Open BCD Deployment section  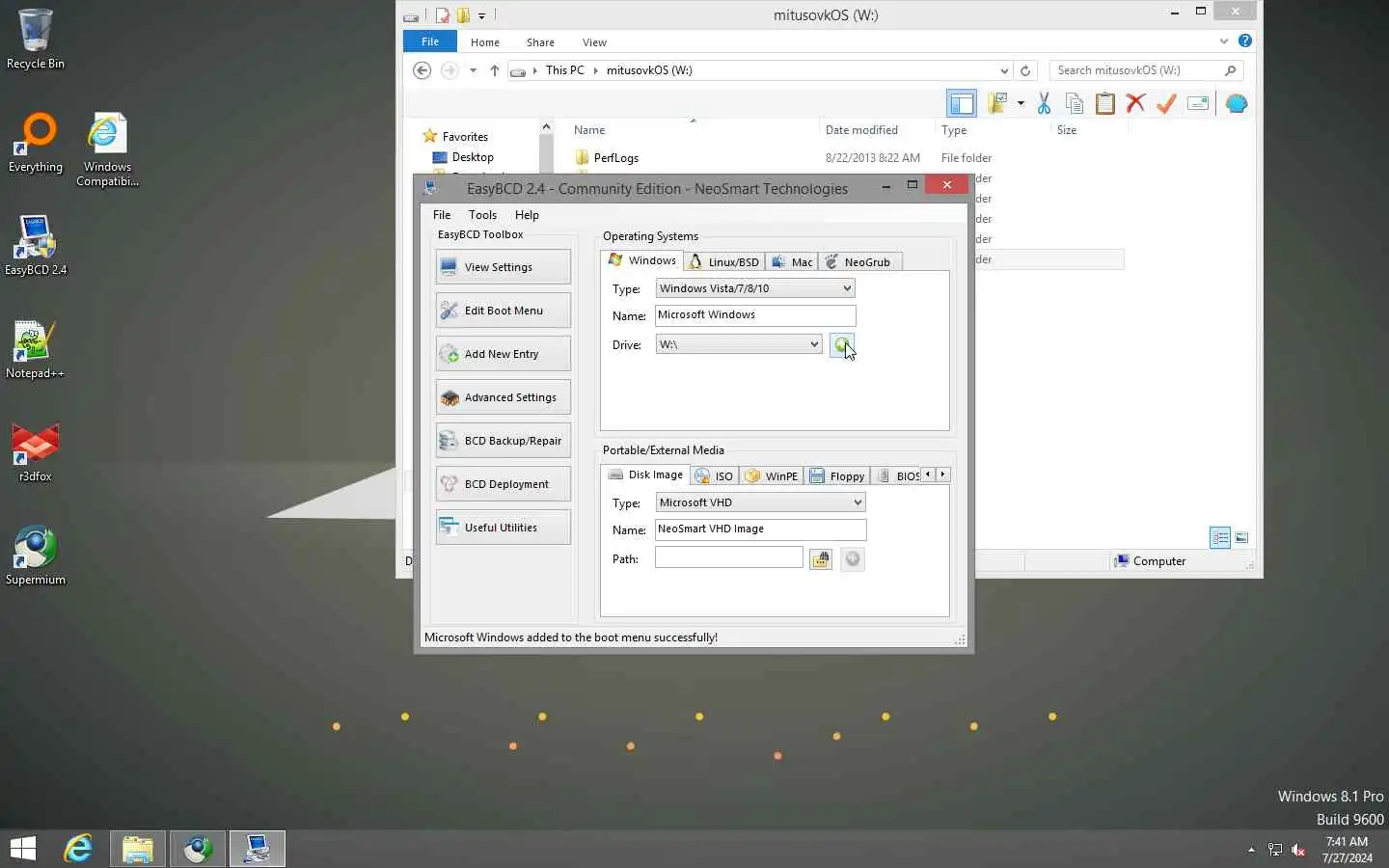[503, 484]
